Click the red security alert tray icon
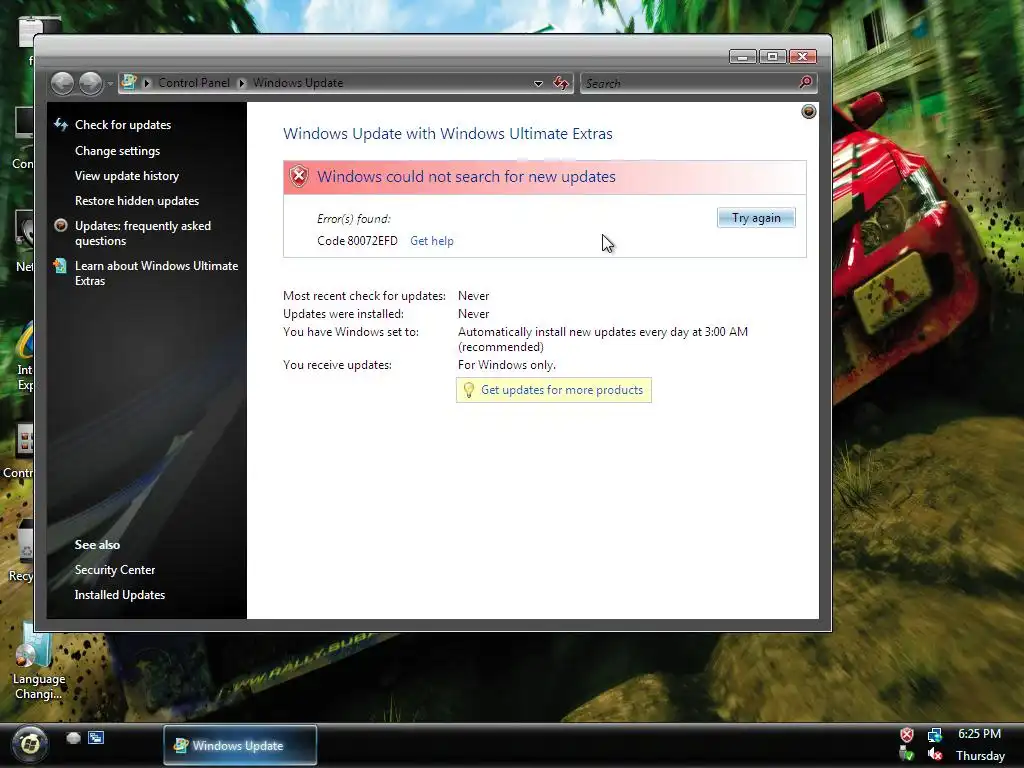Screen dimensions: 1024x768 coord(906,735)
